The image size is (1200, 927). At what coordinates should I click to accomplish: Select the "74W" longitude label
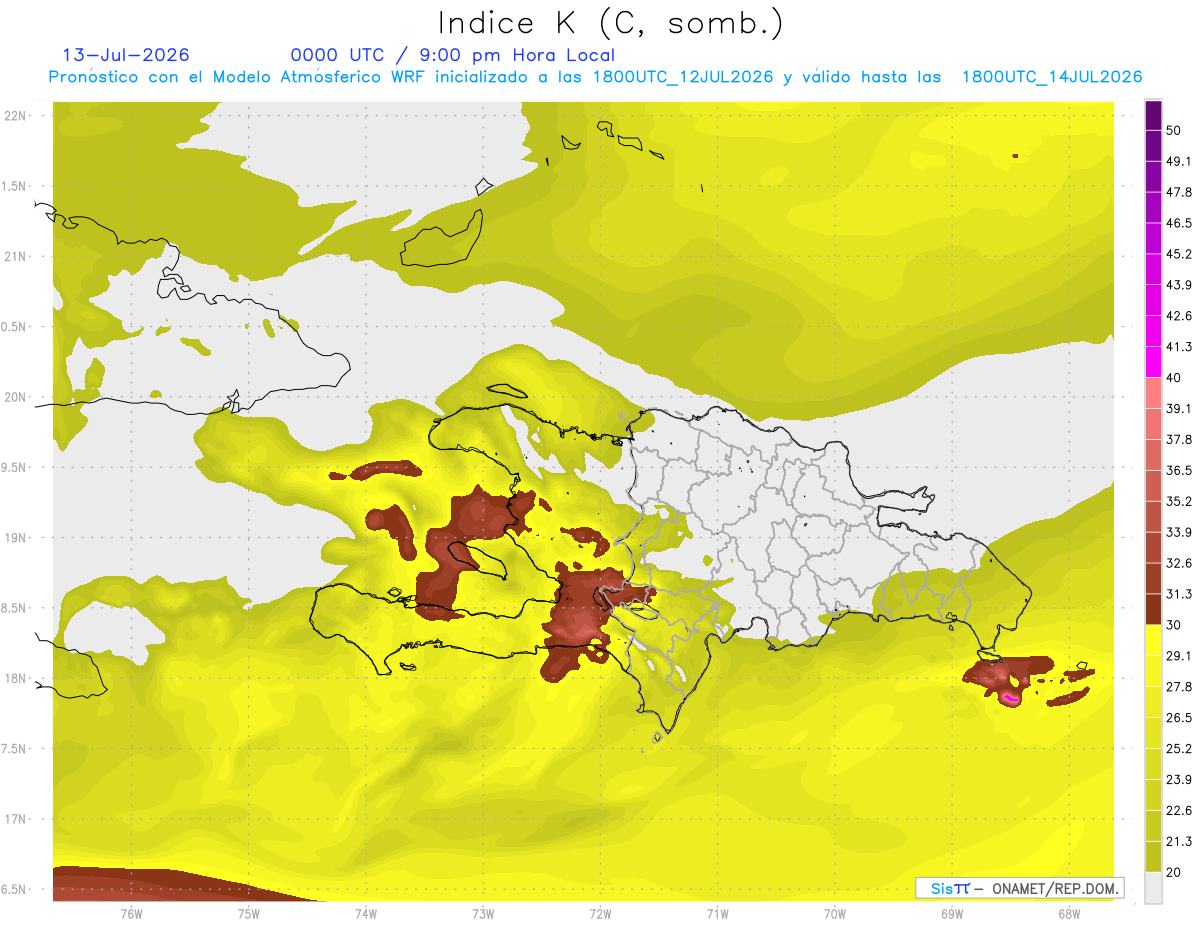click(x=365, y=914)
